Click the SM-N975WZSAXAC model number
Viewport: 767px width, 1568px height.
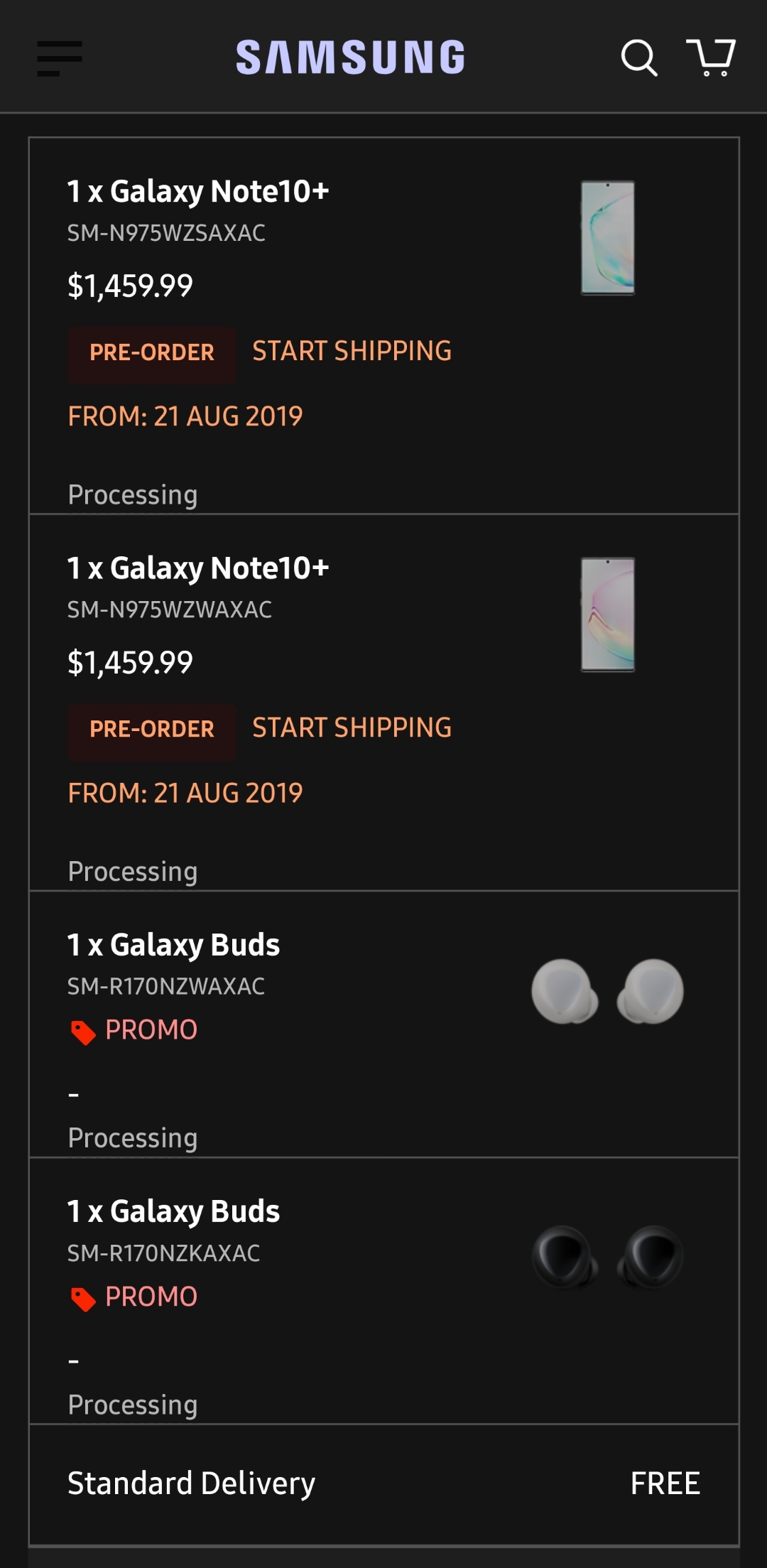[167, 233]
